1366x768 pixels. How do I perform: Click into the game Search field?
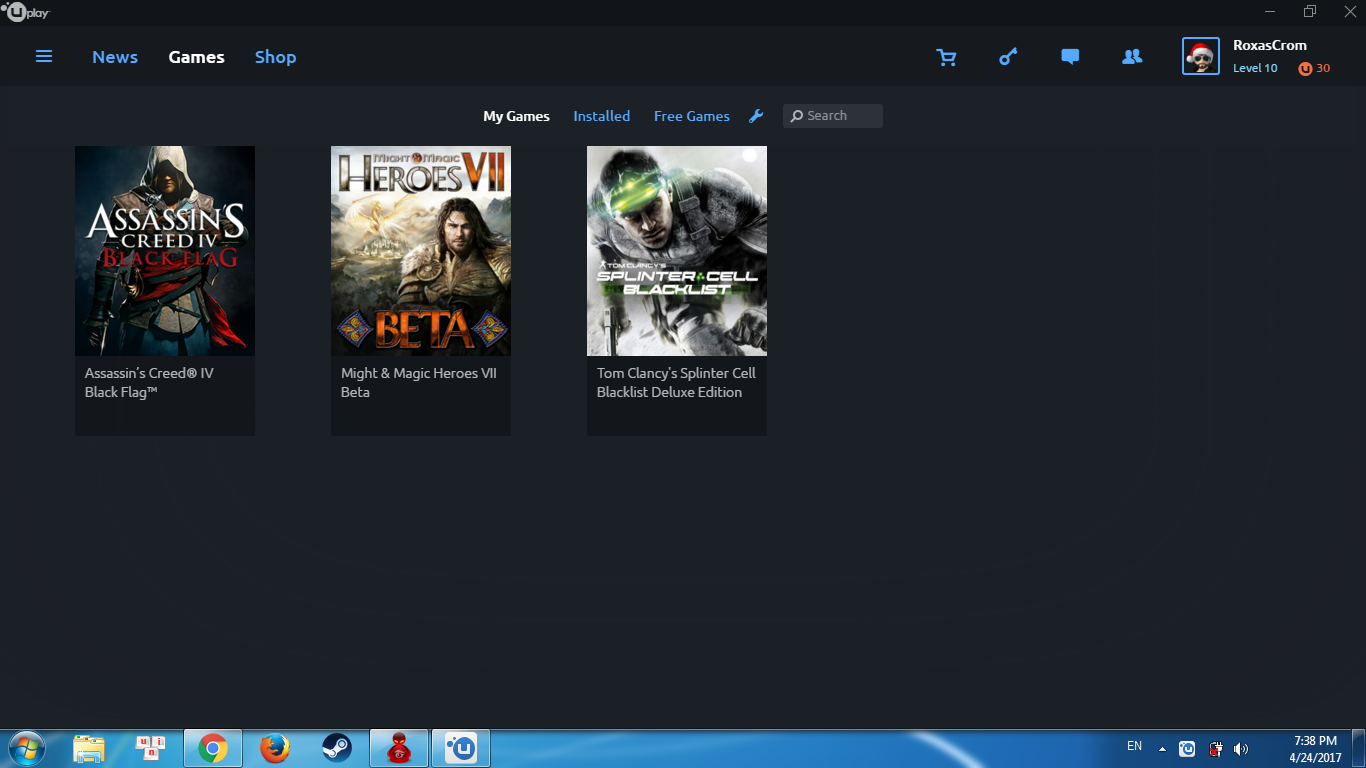833,116
